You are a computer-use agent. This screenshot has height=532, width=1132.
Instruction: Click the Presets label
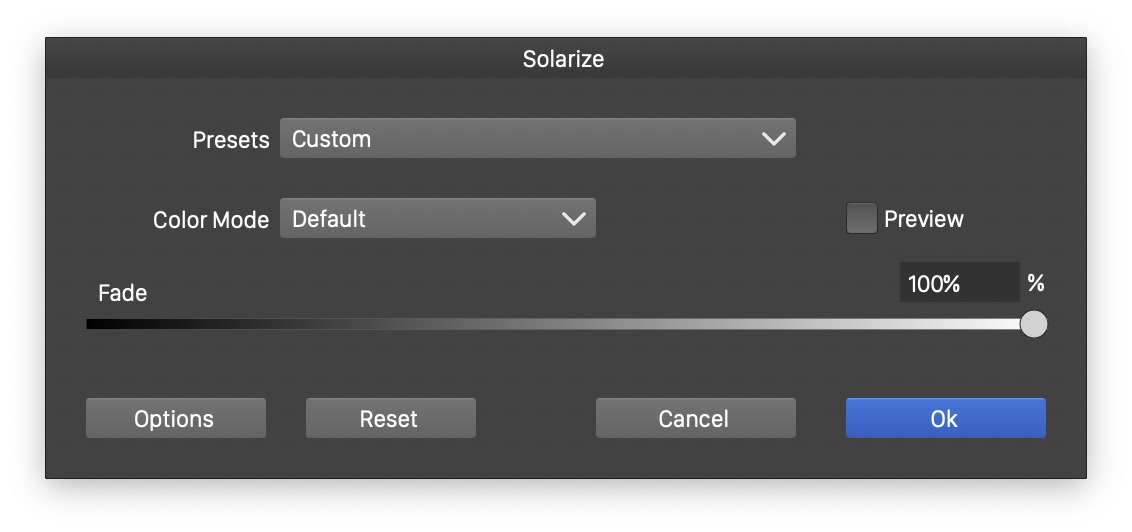pos(231,140)
